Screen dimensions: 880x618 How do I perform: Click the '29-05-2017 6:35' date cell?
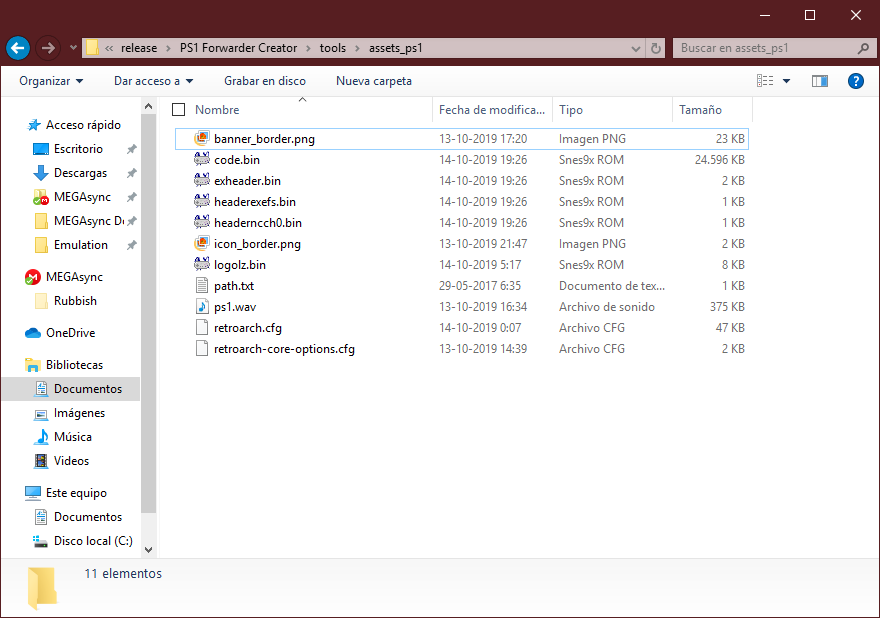[x=480, y=286]
